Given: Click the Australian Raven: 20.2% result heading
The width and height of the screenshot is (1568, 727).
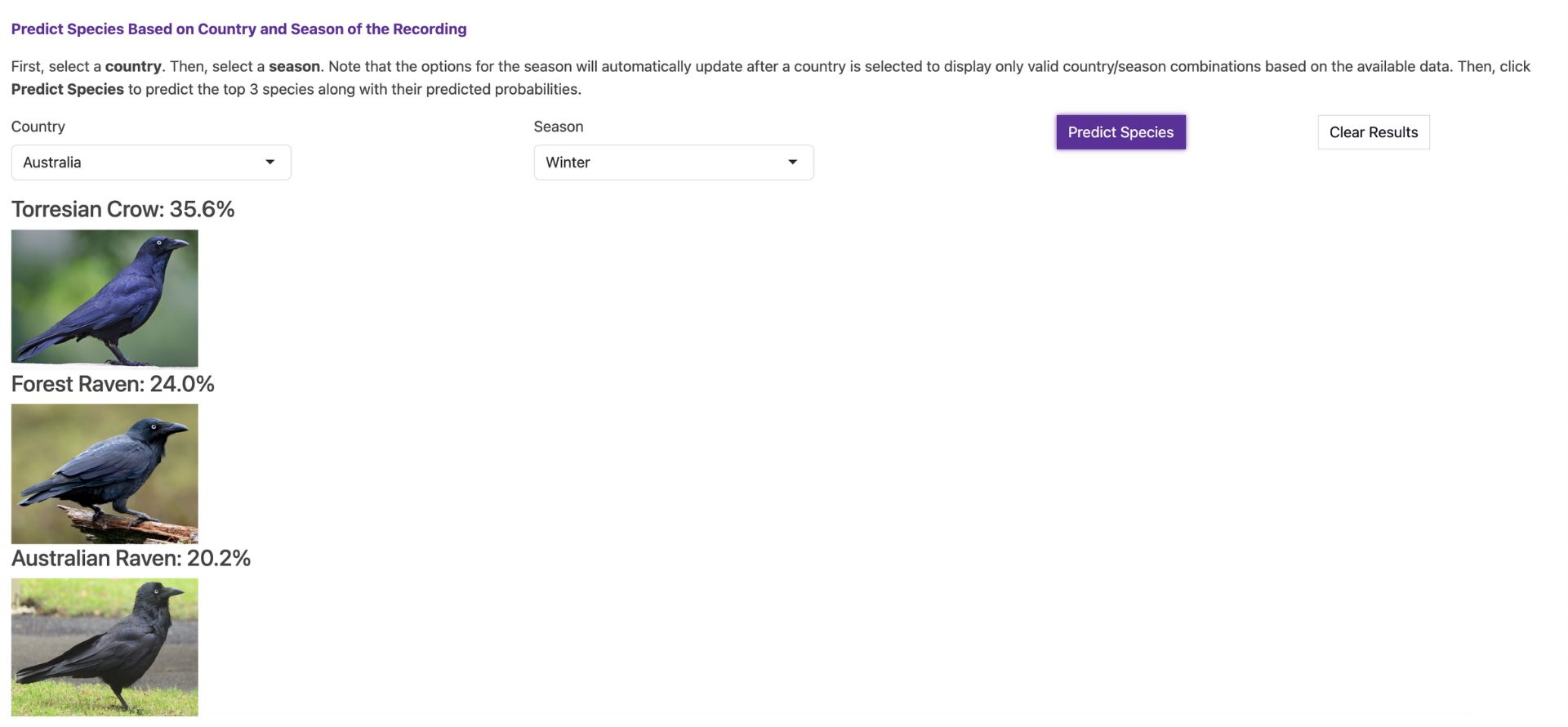Looking at the screenshot, I should click(x=131, y=558).
